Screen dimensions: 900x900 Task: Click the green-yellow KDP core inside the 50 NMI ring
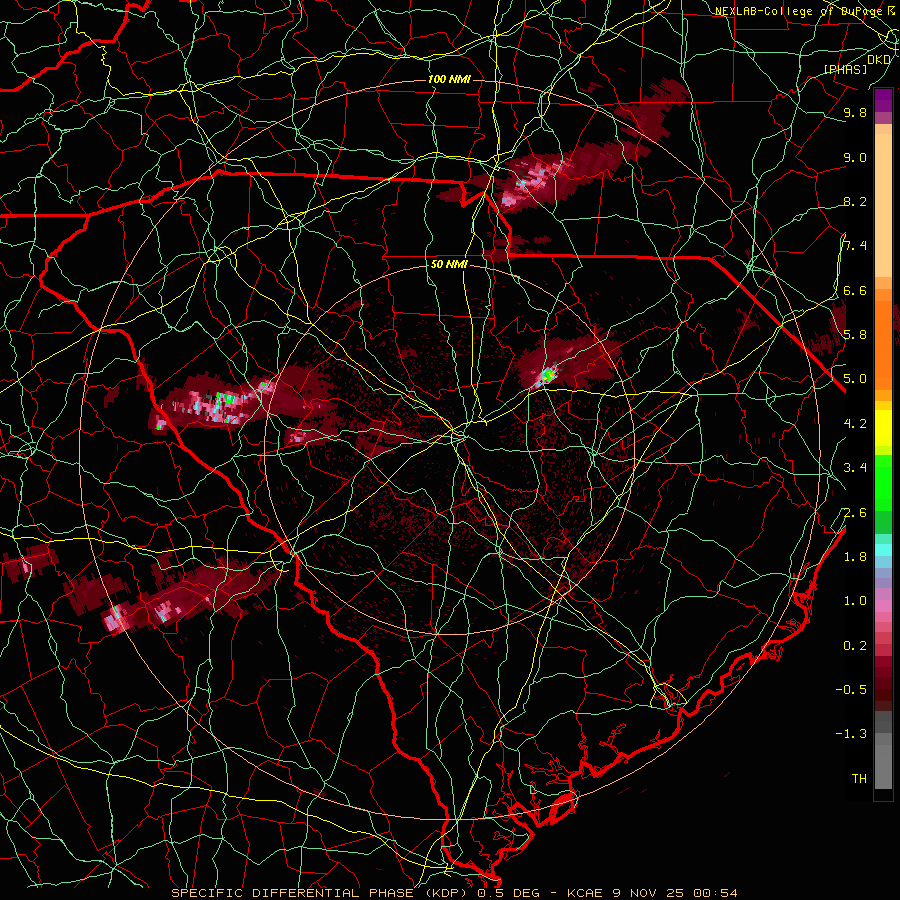click(548, 375)
